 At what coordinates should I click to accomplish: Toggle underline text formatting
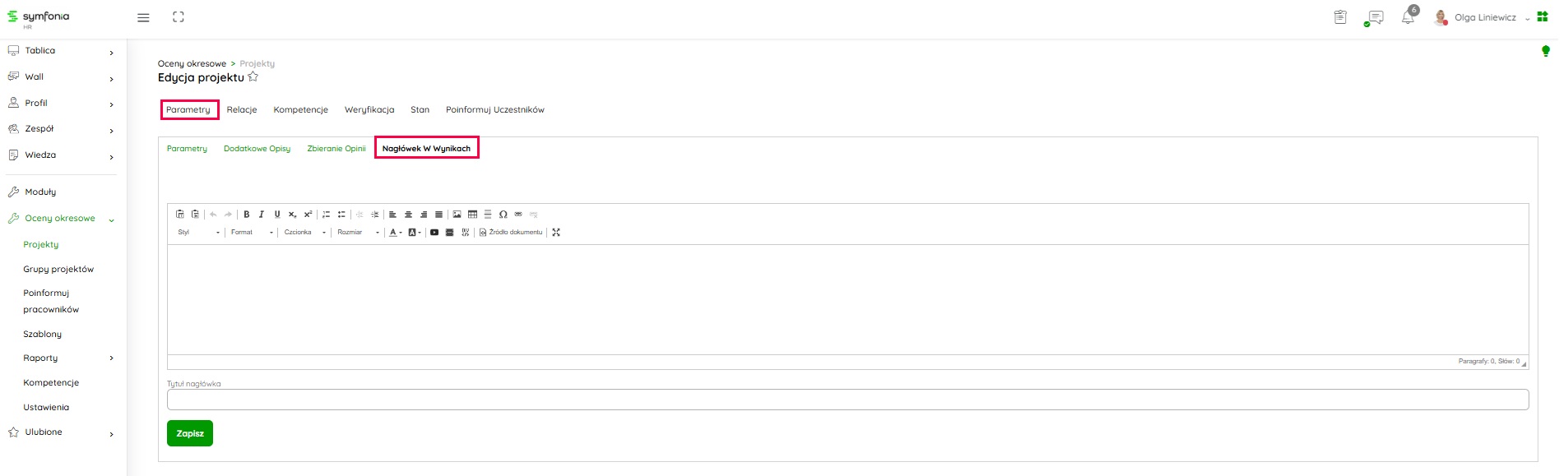tap(277, 215)
